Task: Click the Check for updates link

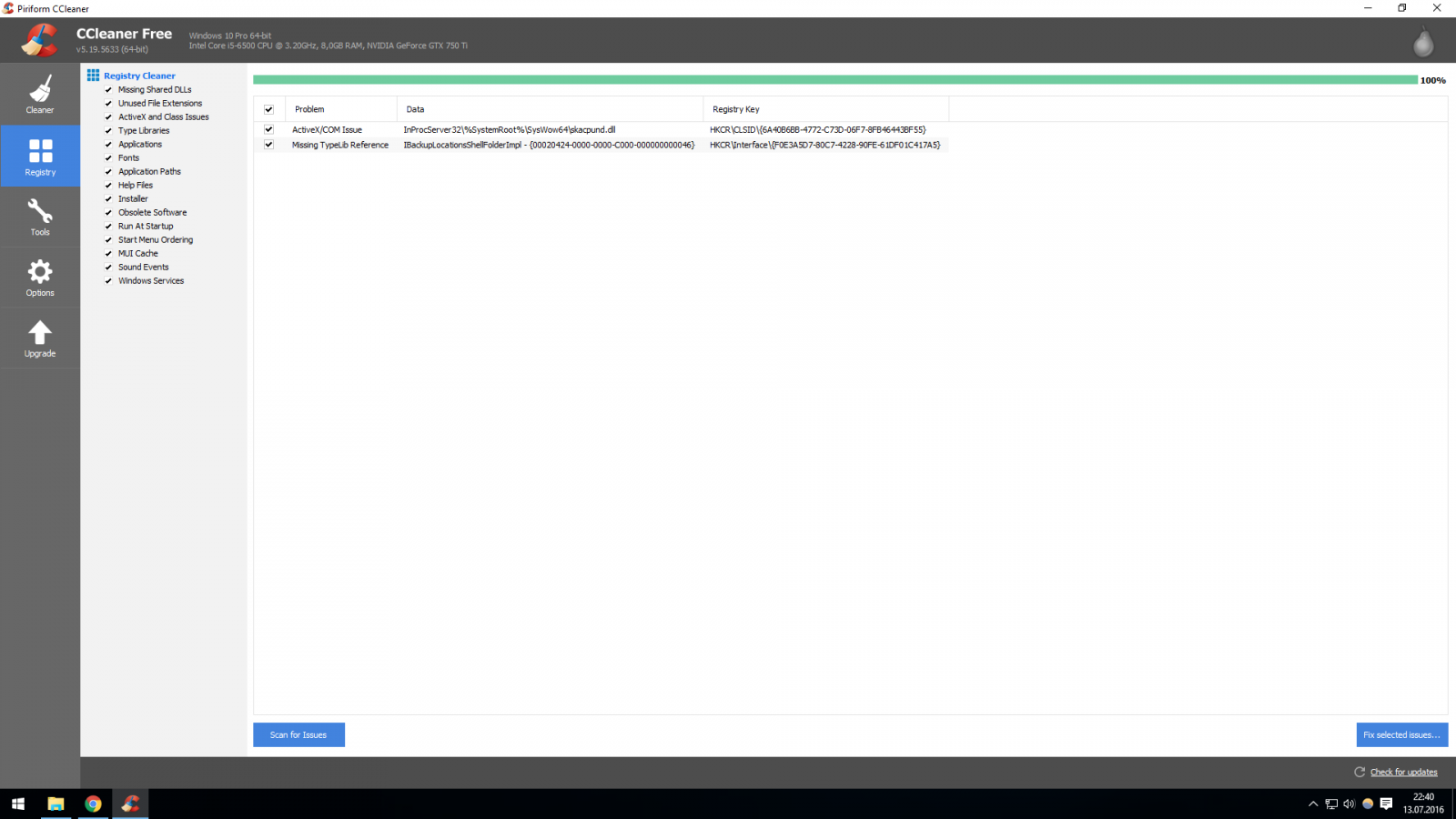Action: (1403, 772)
